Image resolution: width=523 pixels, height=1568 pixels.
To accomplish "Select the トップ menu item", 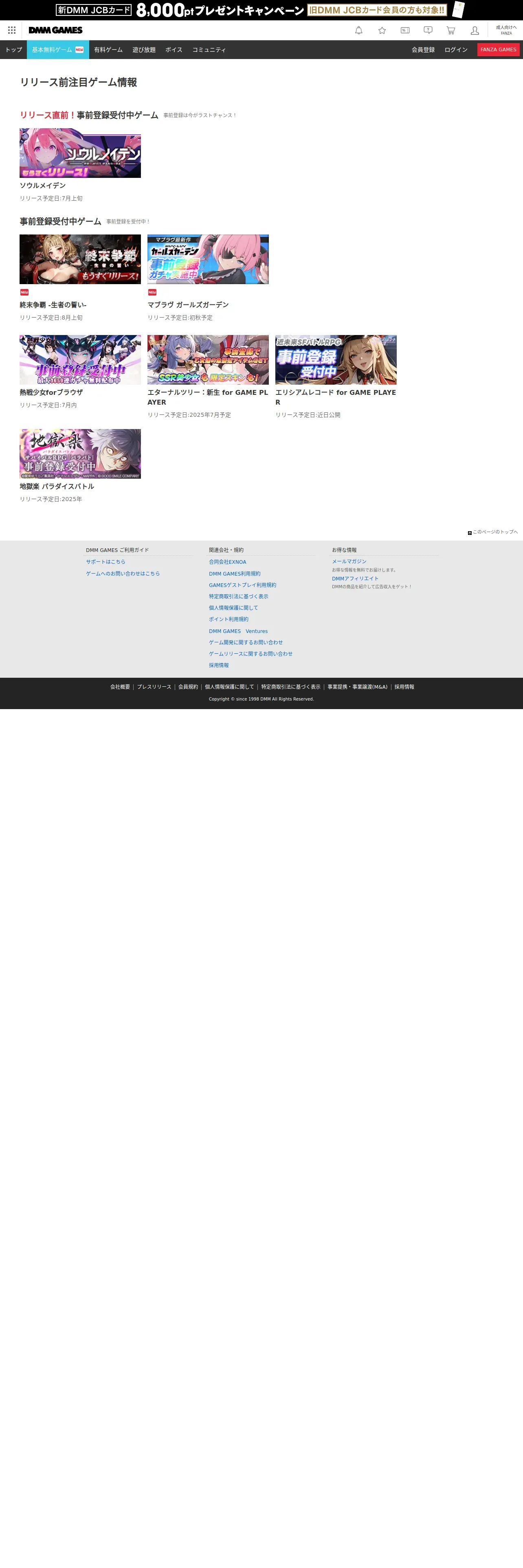I will (13, 50).
